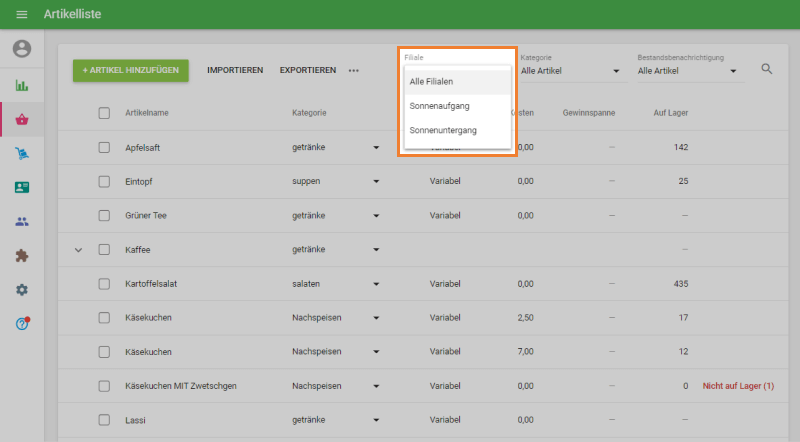Tick the checkbox for Apfelsaft

(x=104, y=147)
